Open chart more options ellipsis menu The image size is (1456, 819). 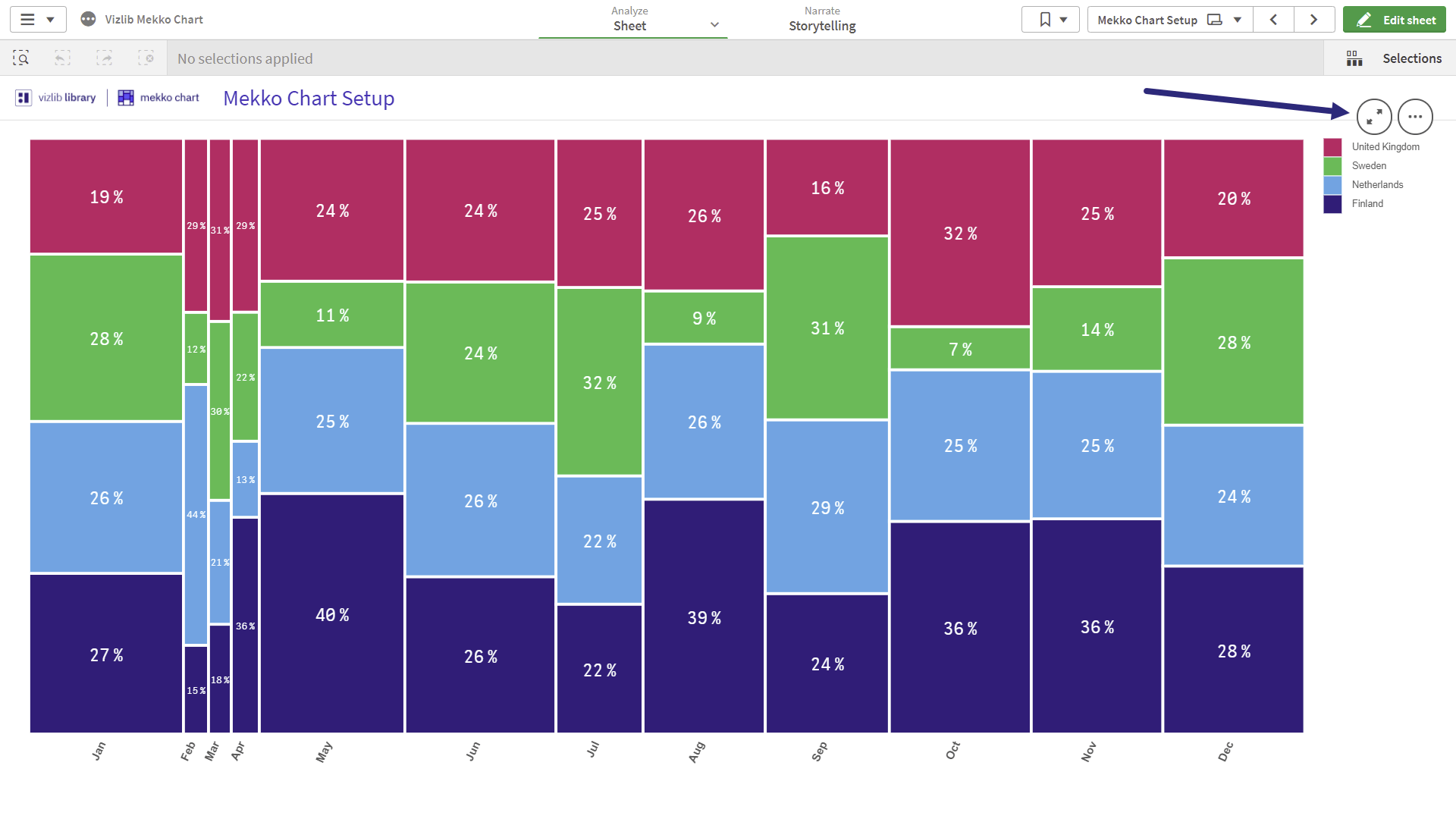click(x=1415, y=117)
